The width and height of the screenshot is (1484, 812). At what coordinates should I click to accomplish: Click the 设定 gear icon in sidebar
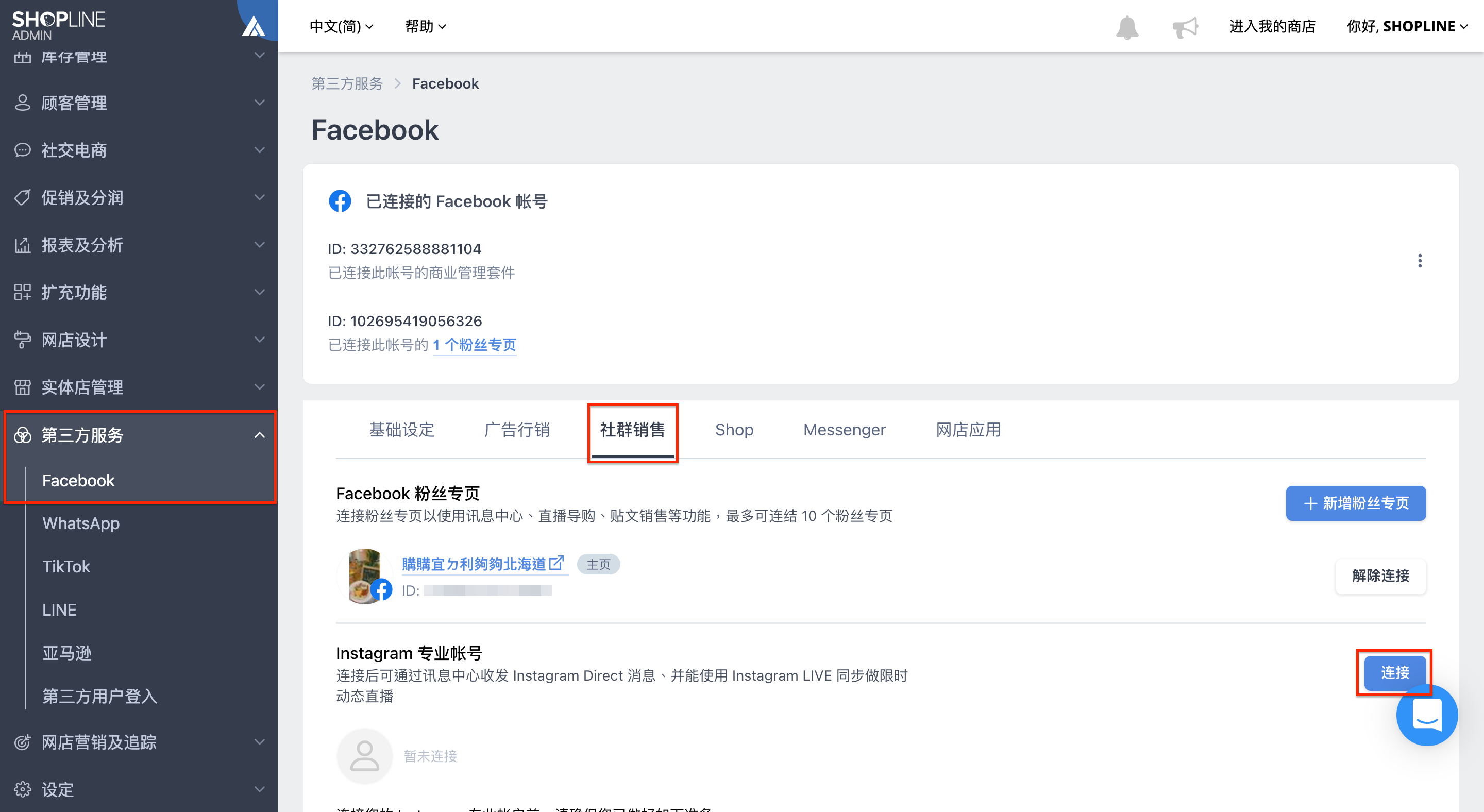(23, 789)
